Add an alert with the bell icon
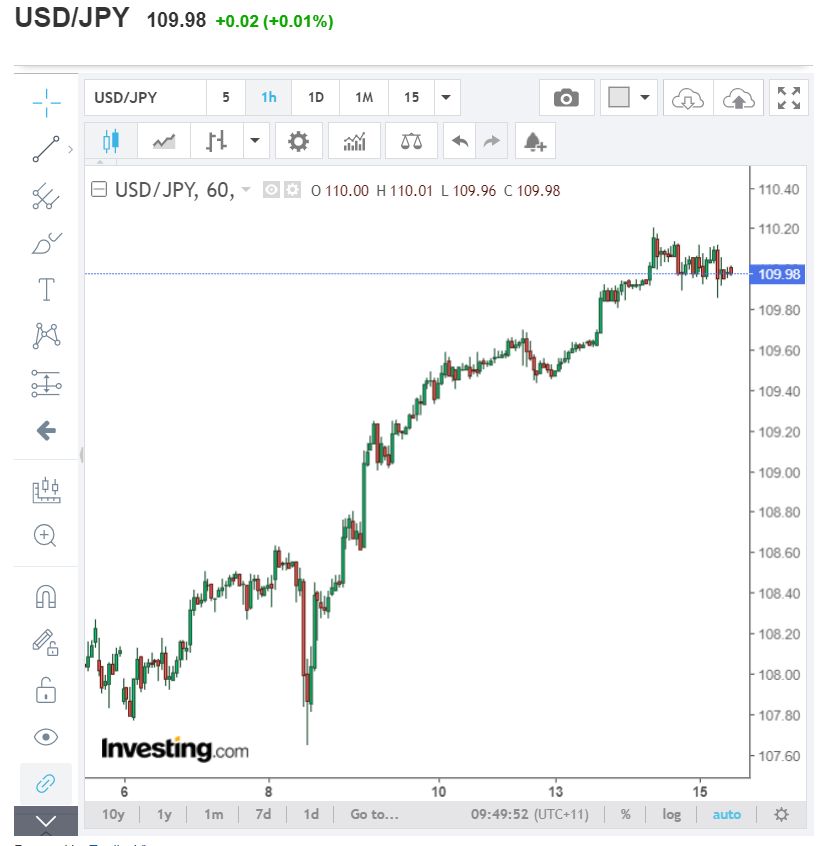 535,141
